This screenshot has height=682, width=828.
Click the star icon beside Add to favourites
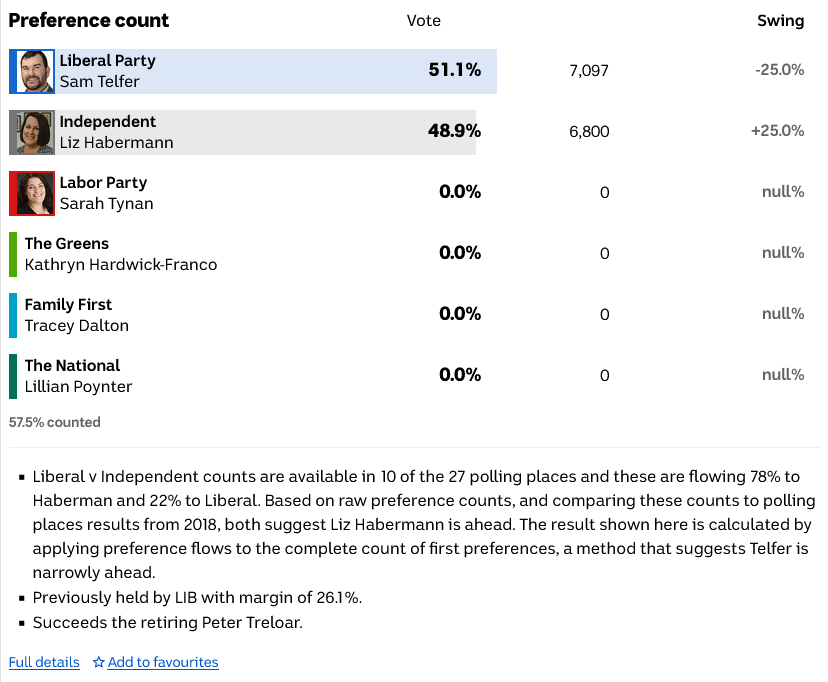[99, 662]
